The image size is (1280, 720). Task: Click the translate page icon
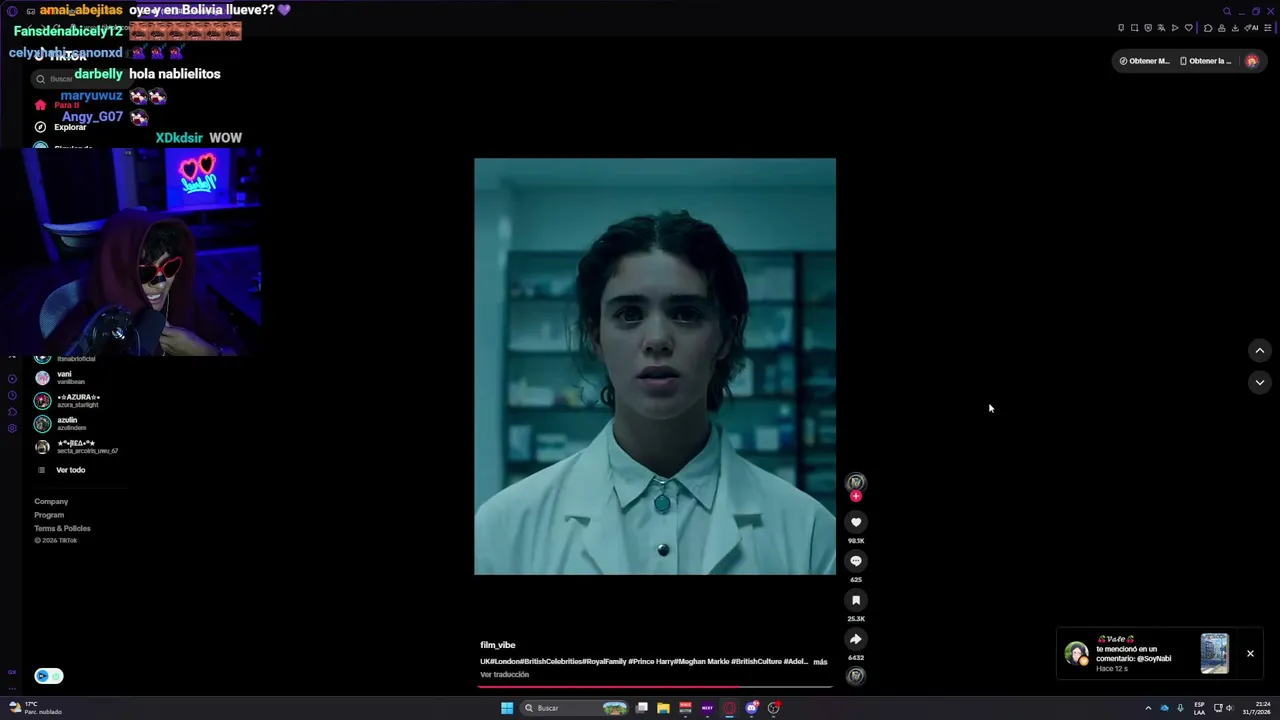click(1162, 28)
